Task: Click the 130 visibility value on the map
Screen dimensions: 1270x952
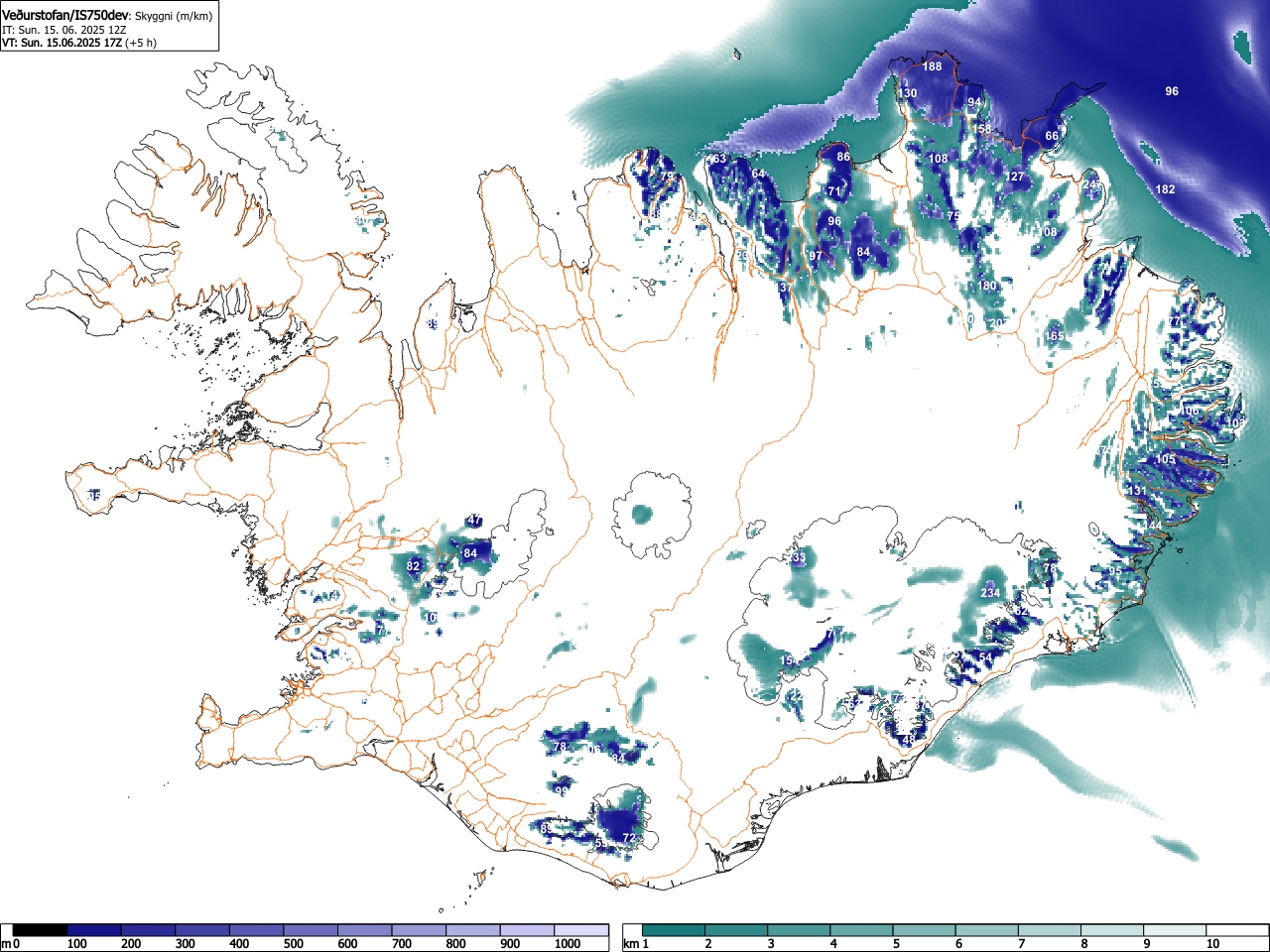Action: tap(908, 93)
